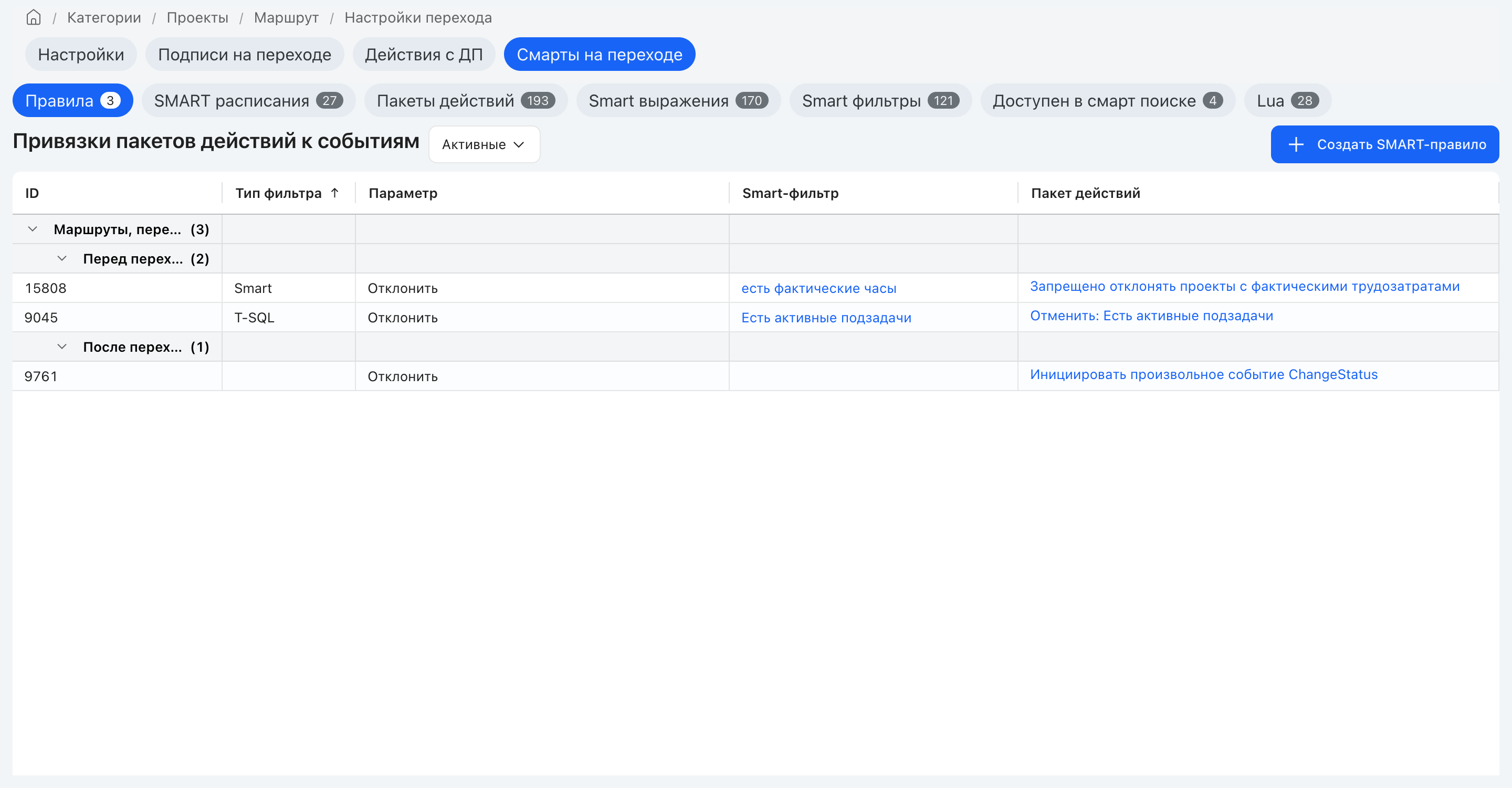Switch to Подписи на переходе tab
Image resolution: width=1512 pixels, height=788 pixels.
[245, 55]
